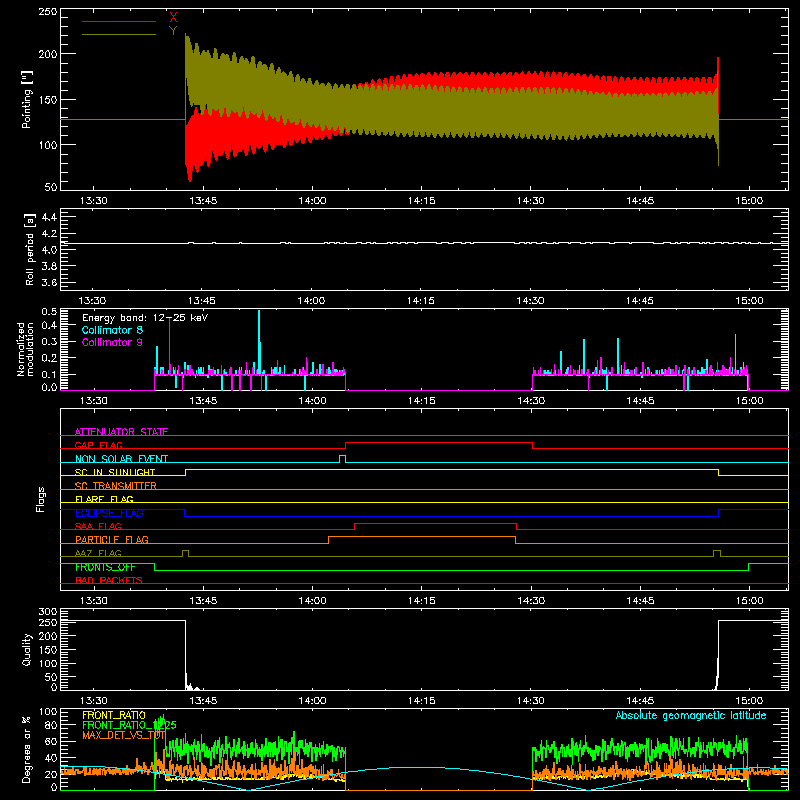Click 15:00 time label under Pointing plot
Image resolution: width=800 pixels, height=800 pixels.
[749, 201]
